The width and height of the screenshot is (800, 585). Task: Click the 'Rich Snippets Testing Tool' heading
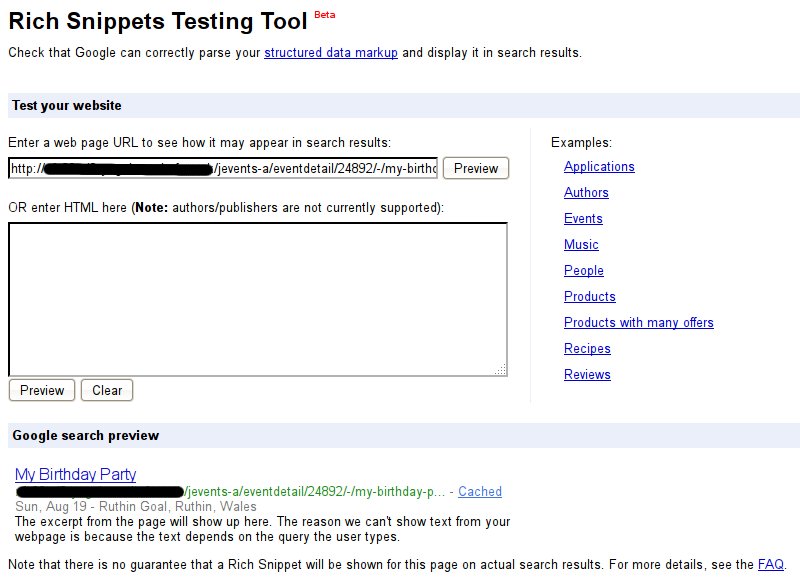tap(158, 21)
